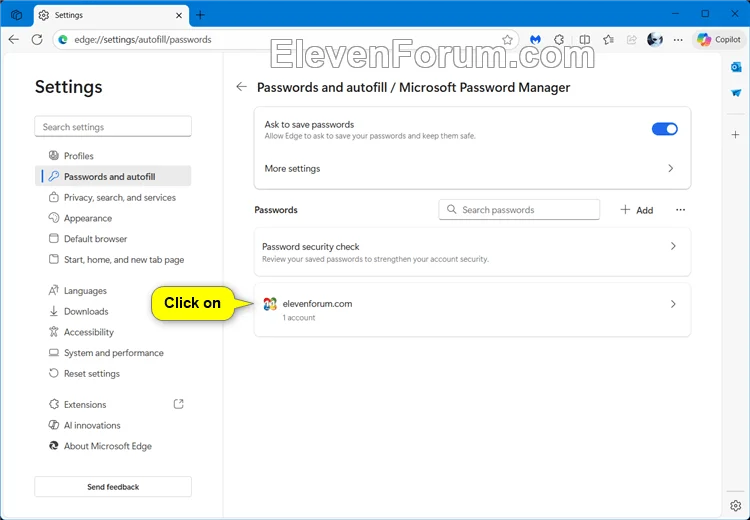This screenshot has height=520, width=750.
Task: Customize sidebar with the plus icon
Action: tap(736, 135)
